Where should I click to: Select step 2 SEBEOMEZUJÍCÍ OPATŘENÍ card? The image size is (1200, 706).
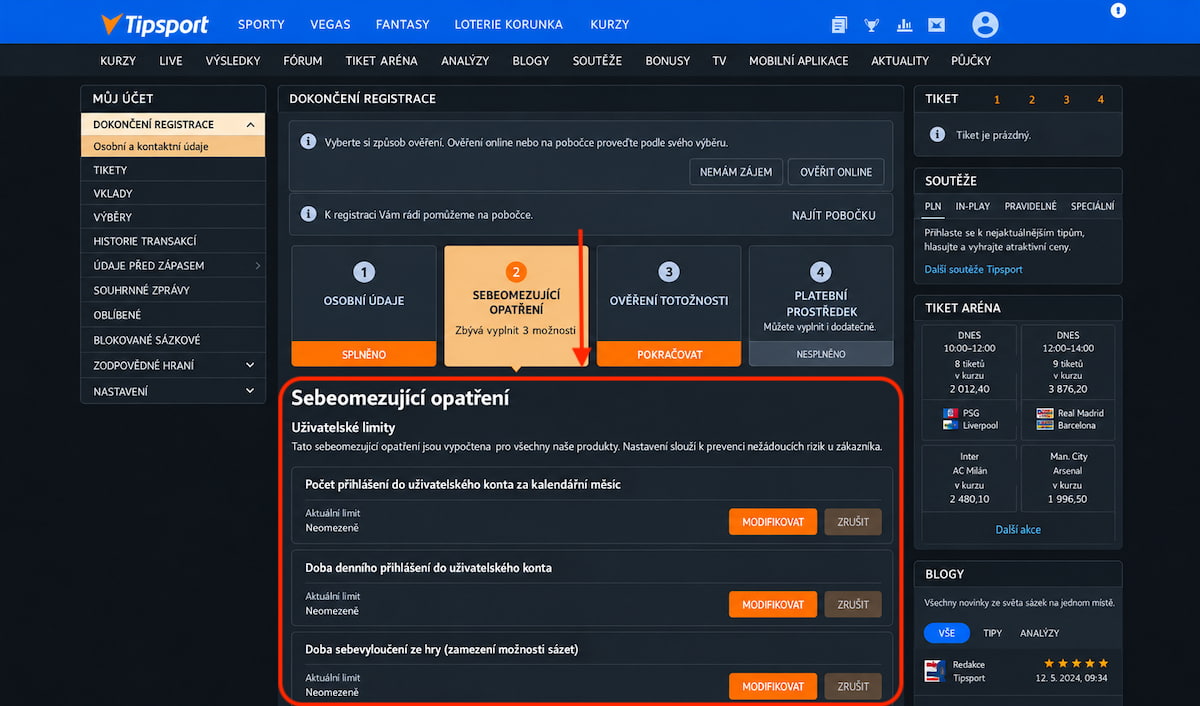516,305
